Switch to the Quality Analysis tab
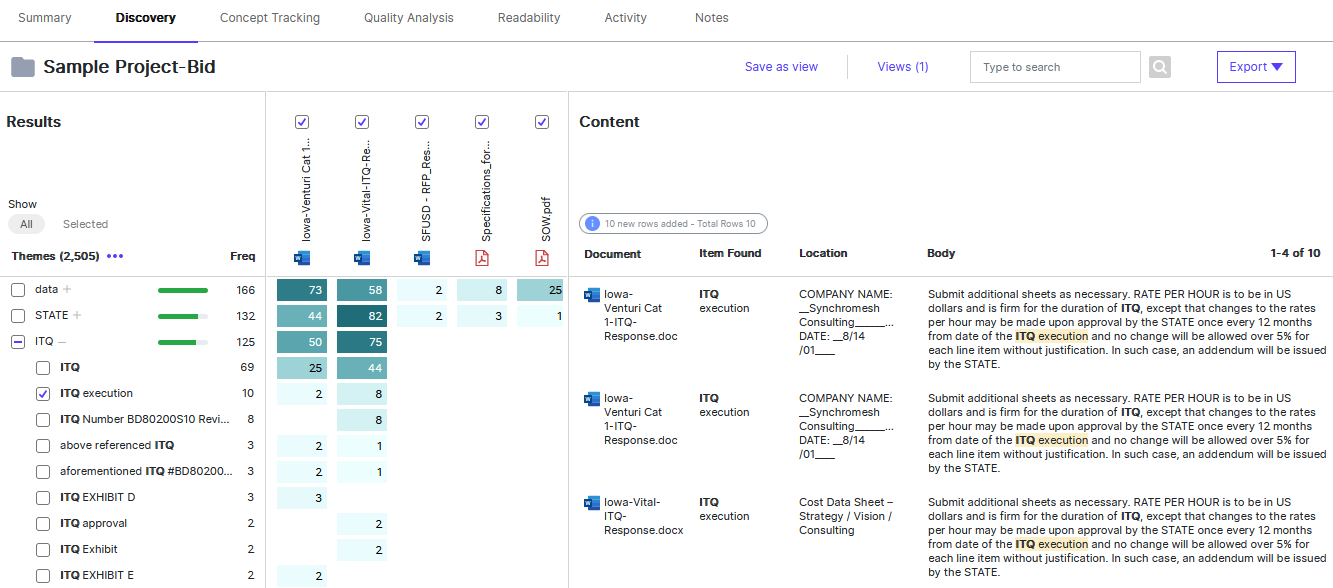1333x588 pixels. pos(408,17)
